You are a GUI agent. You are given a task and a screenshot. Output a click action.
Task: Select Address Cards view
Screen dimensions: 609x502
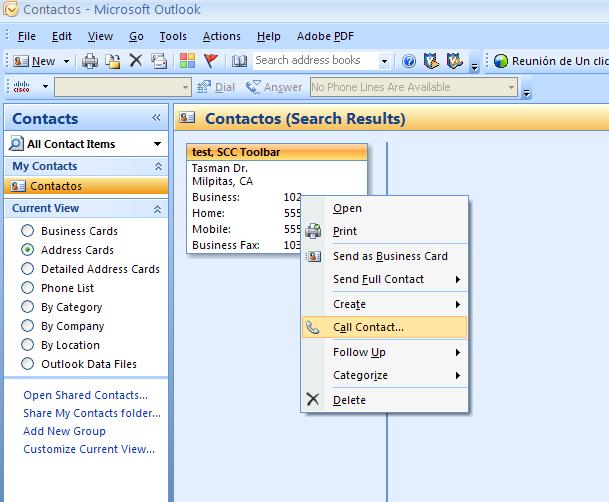click(28, 250)
